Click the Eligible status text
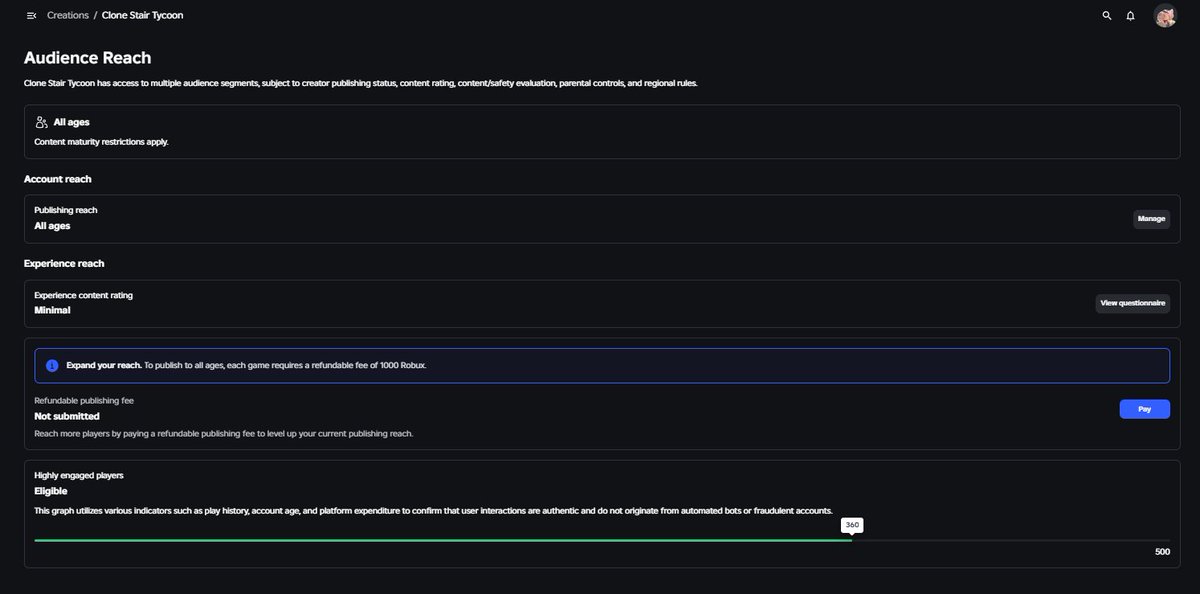1200x594 pixels. [50, 491]
